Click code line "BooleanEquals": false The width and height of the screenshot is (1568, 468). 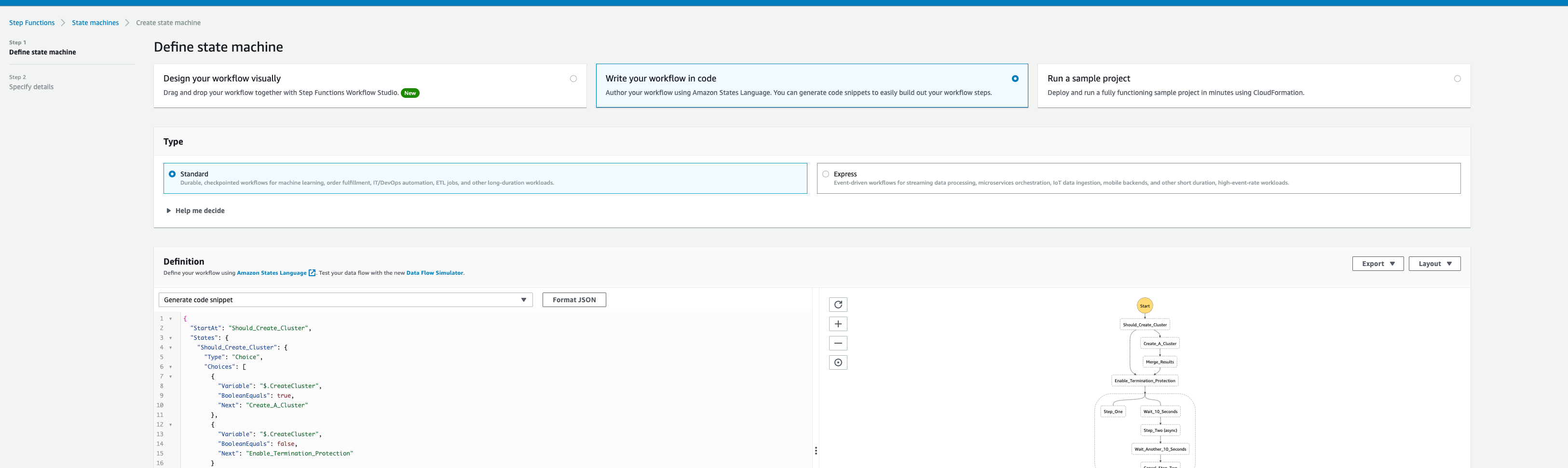point(258,444)
